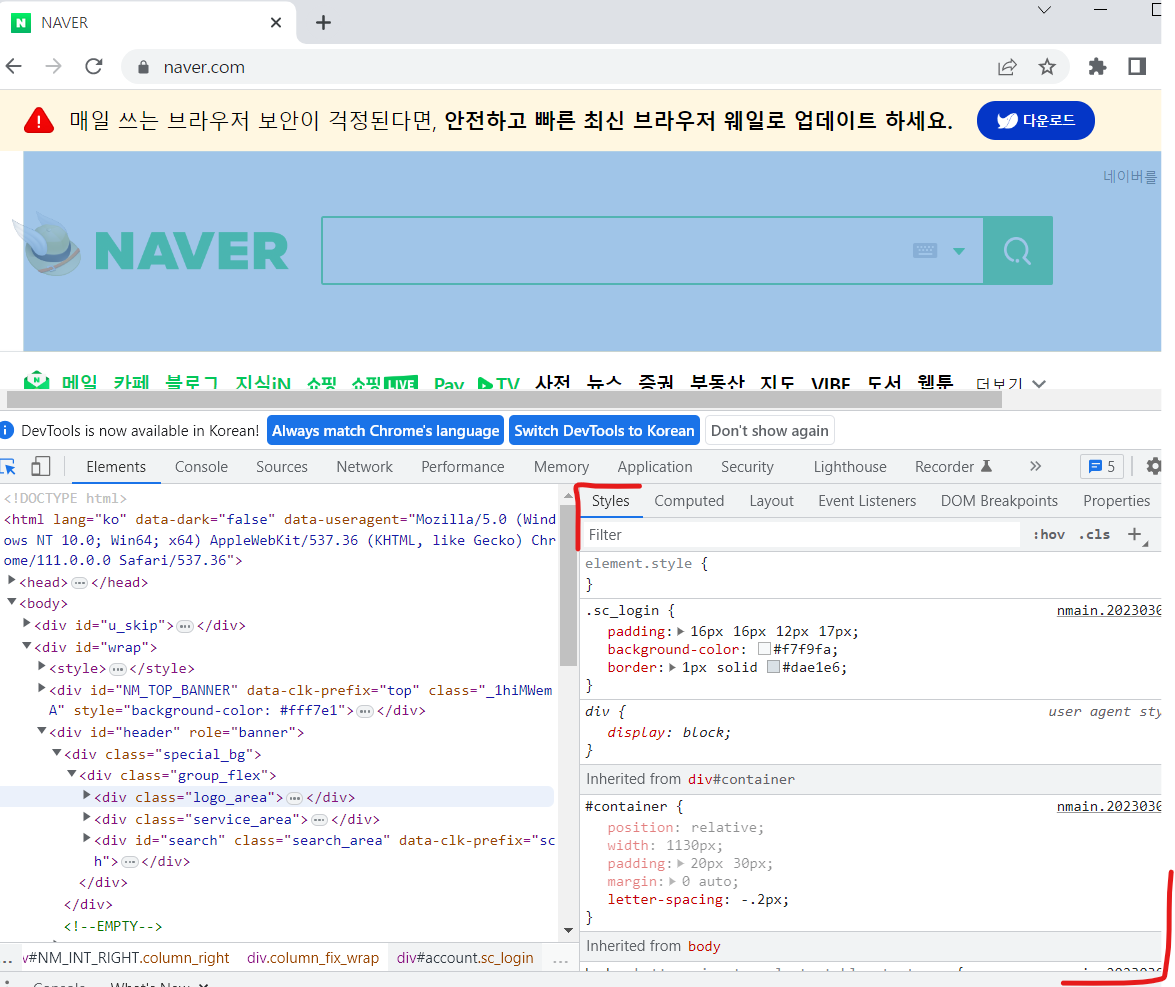Viewport: 1175px width, 987px height.
Task: Open the Layout pane tab
Action: (x=771, y=501)
